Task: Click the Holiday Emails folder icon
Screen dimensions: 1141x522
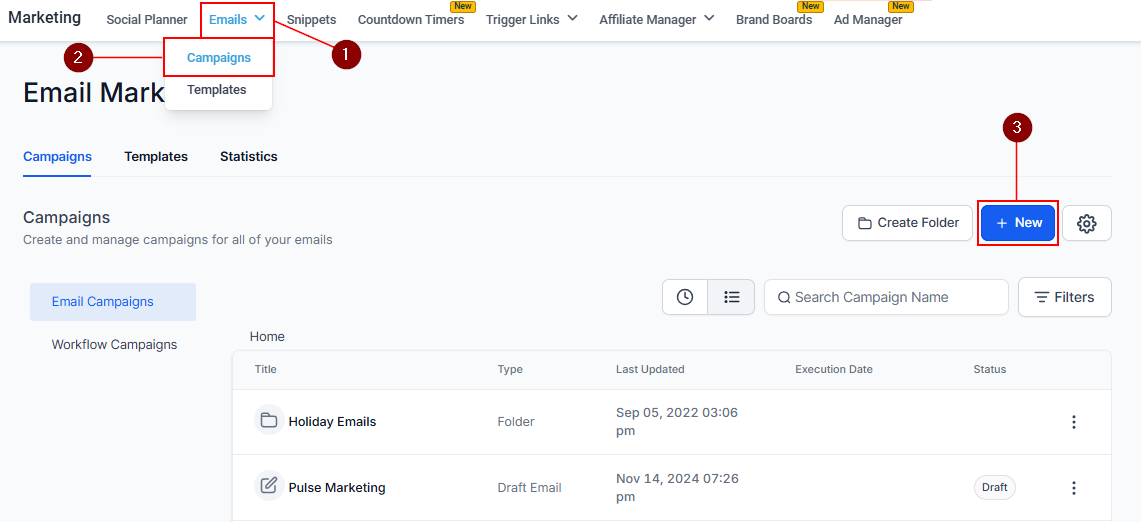Action: [269, 420]
